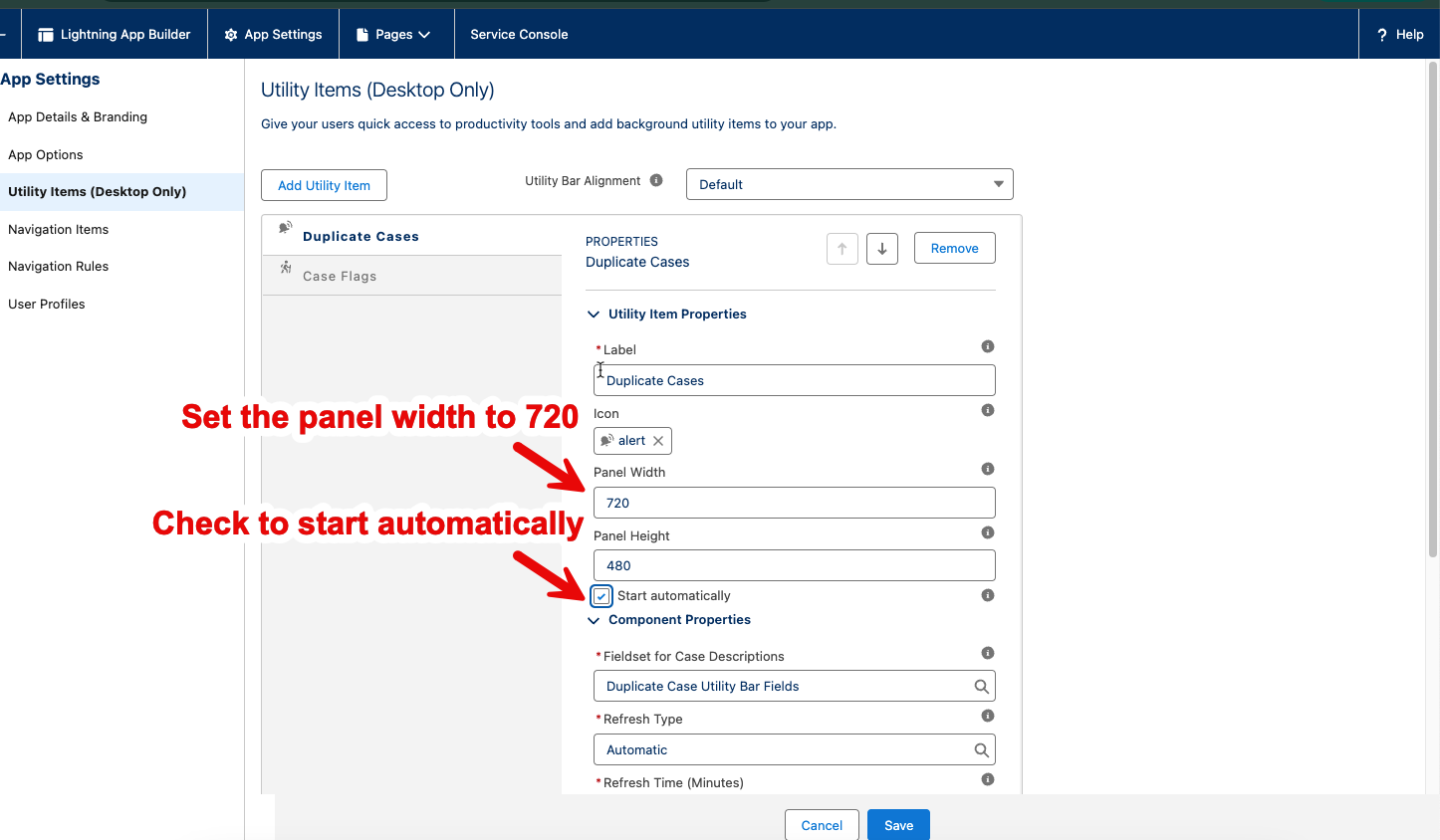Move Duplicate Cases item down with arrow
Image resolution: width=1440 pixels, height=840 pixels.
(882, 249)
